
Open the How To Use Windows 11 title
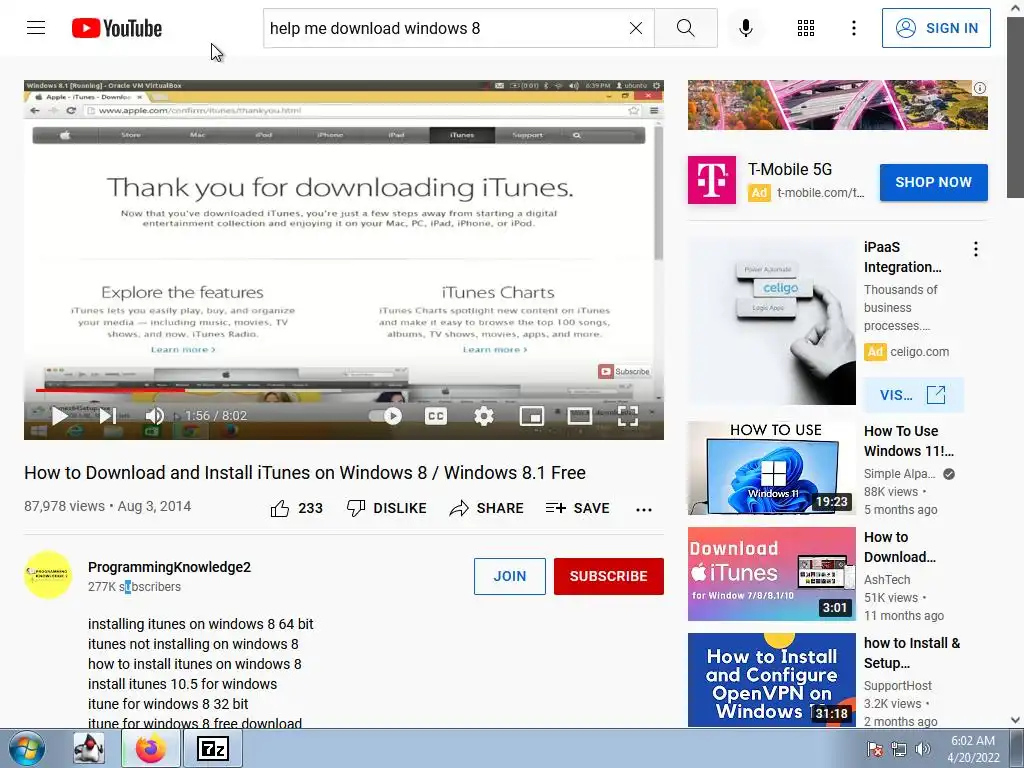(909, 441)
